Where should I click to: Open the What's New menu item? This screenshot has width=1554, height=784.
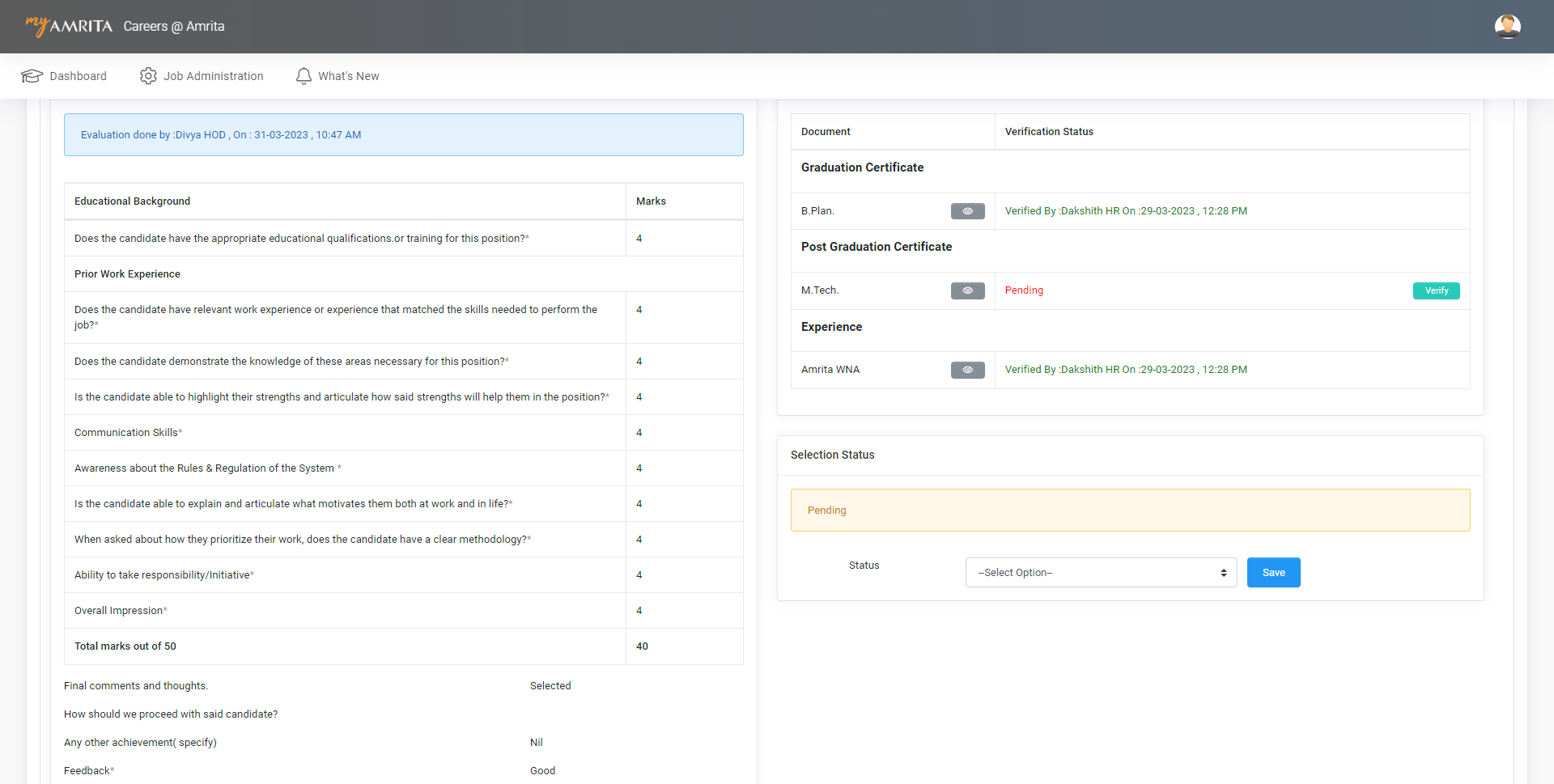[x=349, y=76]
